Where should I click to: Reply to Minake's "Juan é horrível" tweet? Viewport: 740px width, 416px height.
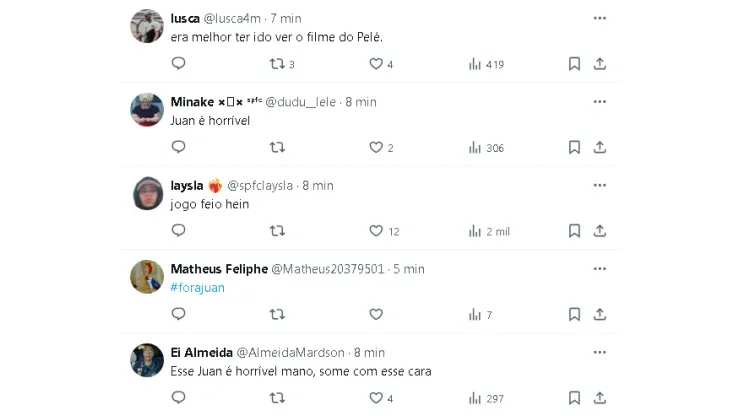point(178,147)
